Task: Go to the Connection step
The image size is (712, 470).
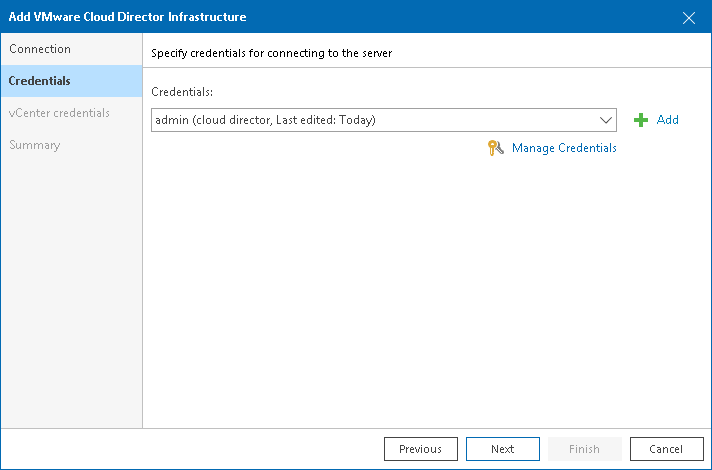Action: click(40, 49)
